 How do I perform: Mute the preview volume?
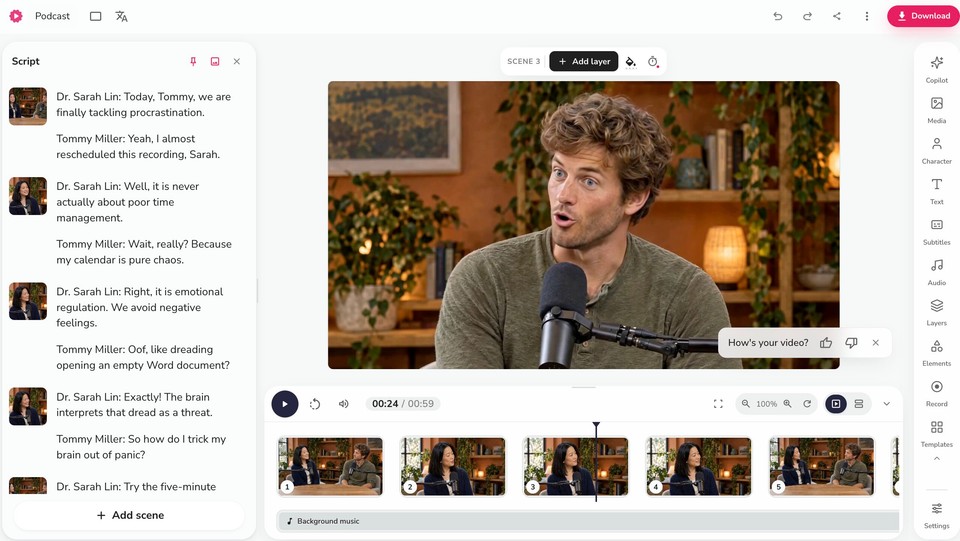pyautogui.click(x=343, y=404)
